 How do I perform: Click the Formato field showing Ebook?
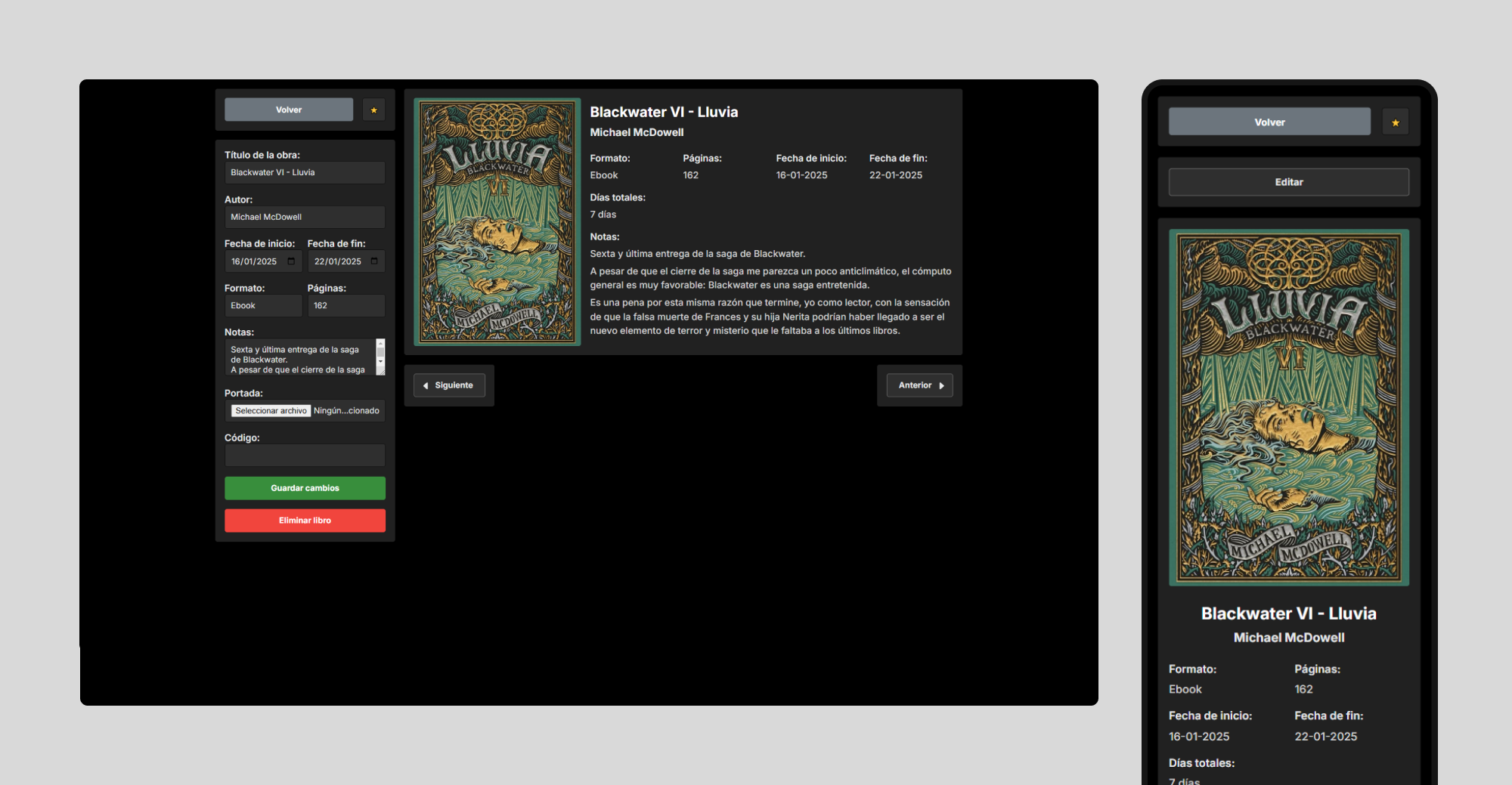(x=263, y=306)
